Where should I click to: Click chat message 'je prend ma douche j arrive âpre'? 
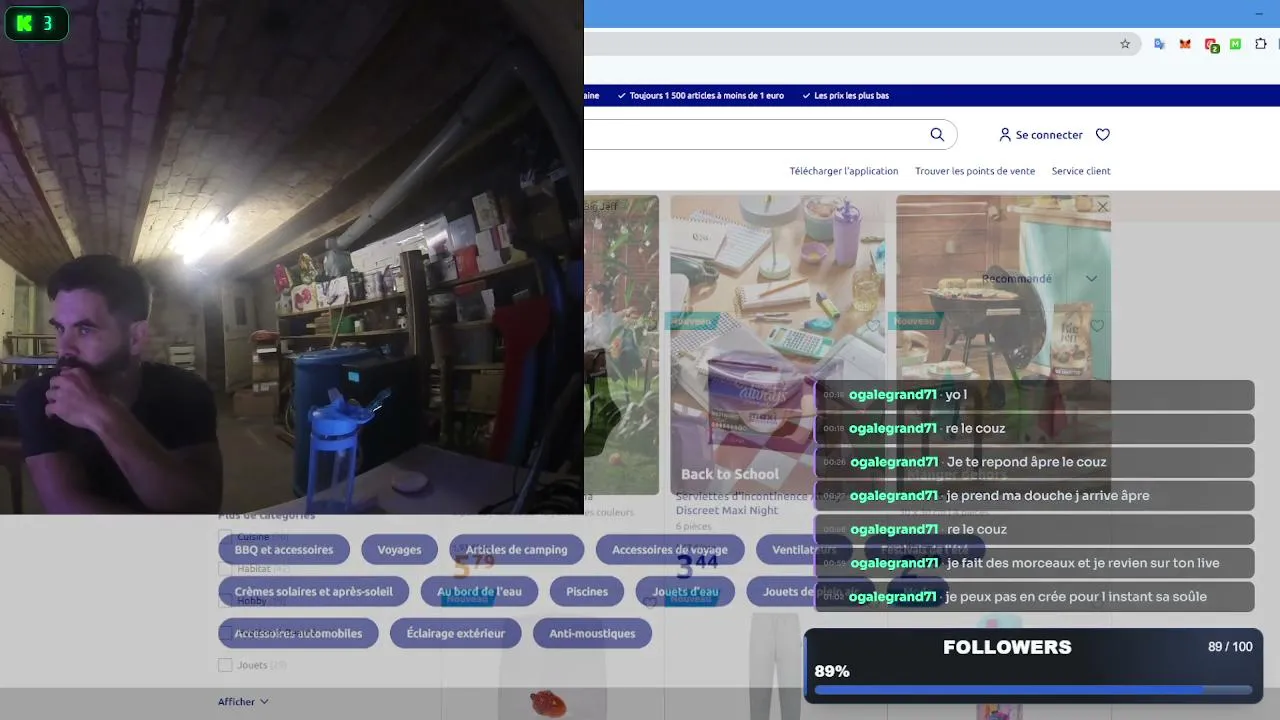coord(1034,496)
